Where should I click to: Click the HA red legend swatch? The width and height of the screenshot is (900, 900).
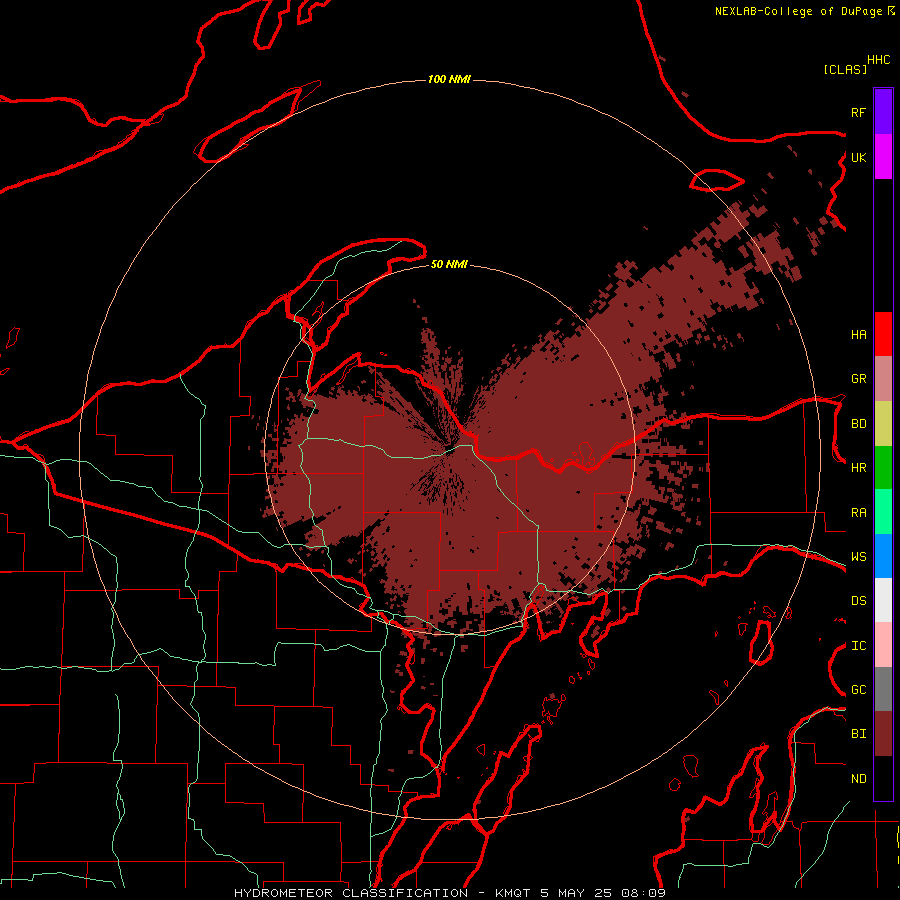click(883, 334)
